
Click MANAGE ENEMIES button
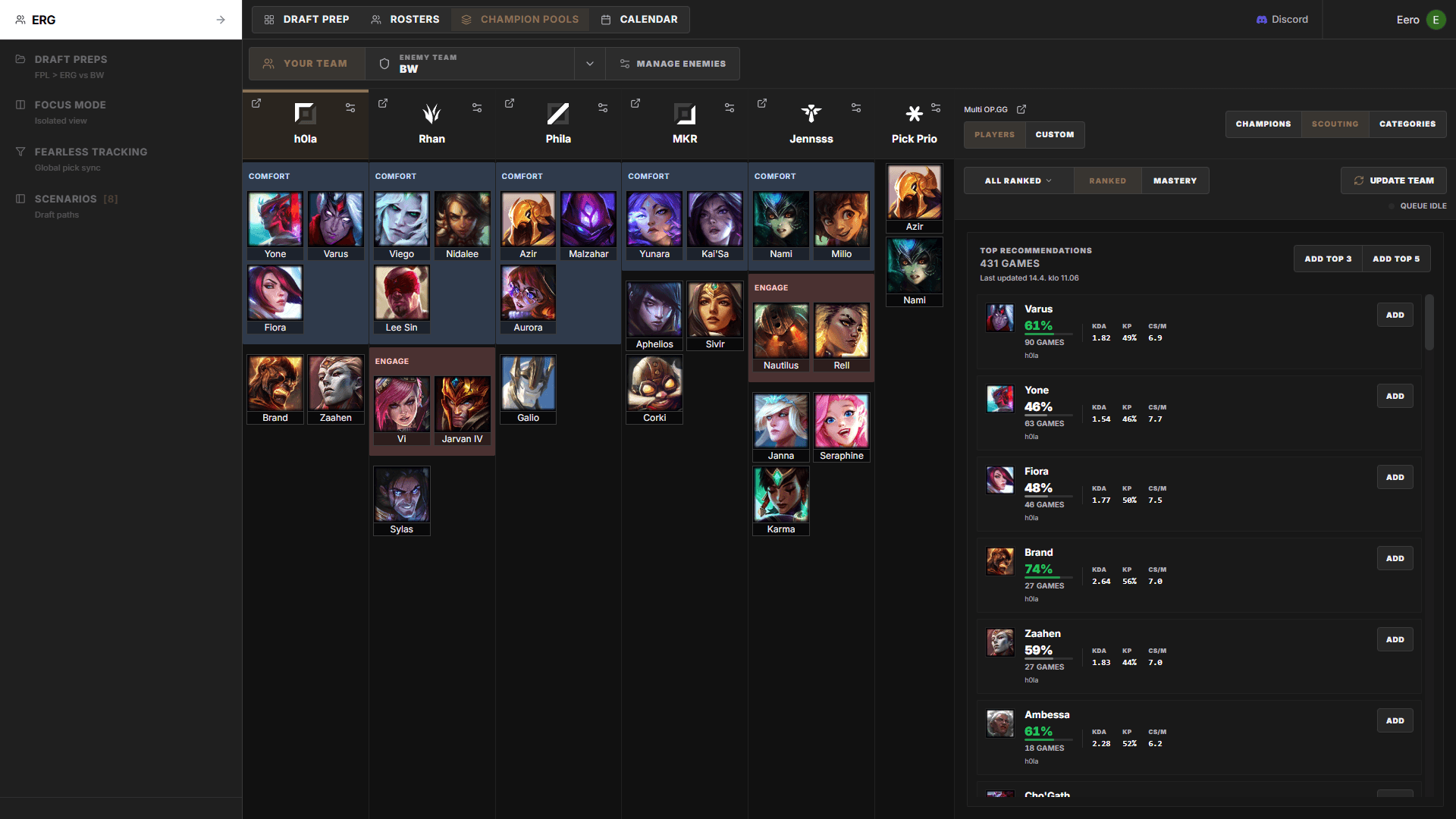pos(673,64)
